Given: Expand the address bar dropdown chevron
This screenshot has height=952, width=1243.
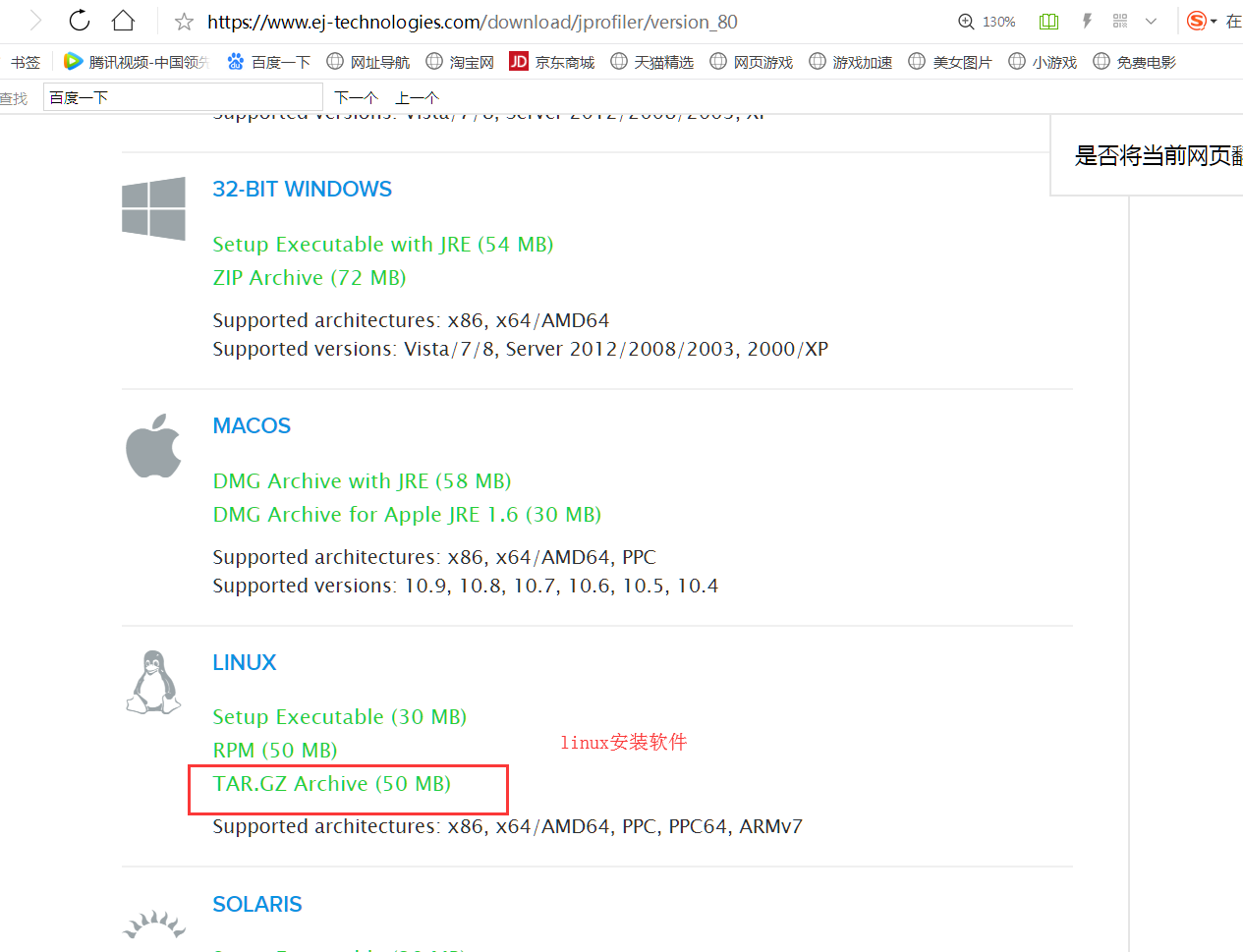Looking at the screenshot, I should pos(1151,22).
